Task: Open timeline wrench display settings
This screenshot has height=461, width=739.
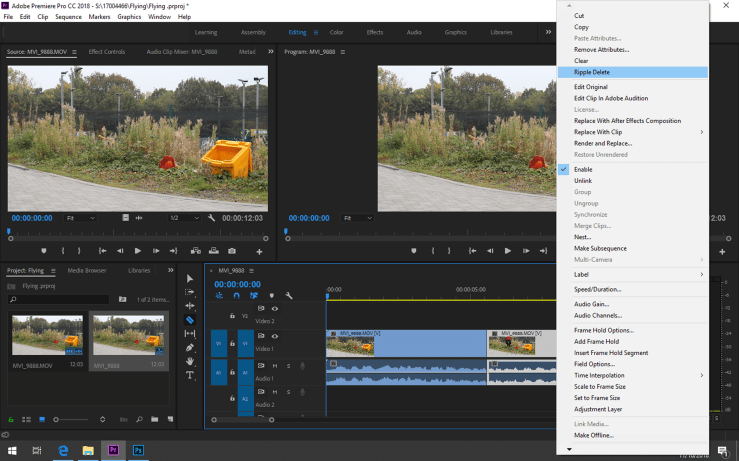Action: coord(289,295)
